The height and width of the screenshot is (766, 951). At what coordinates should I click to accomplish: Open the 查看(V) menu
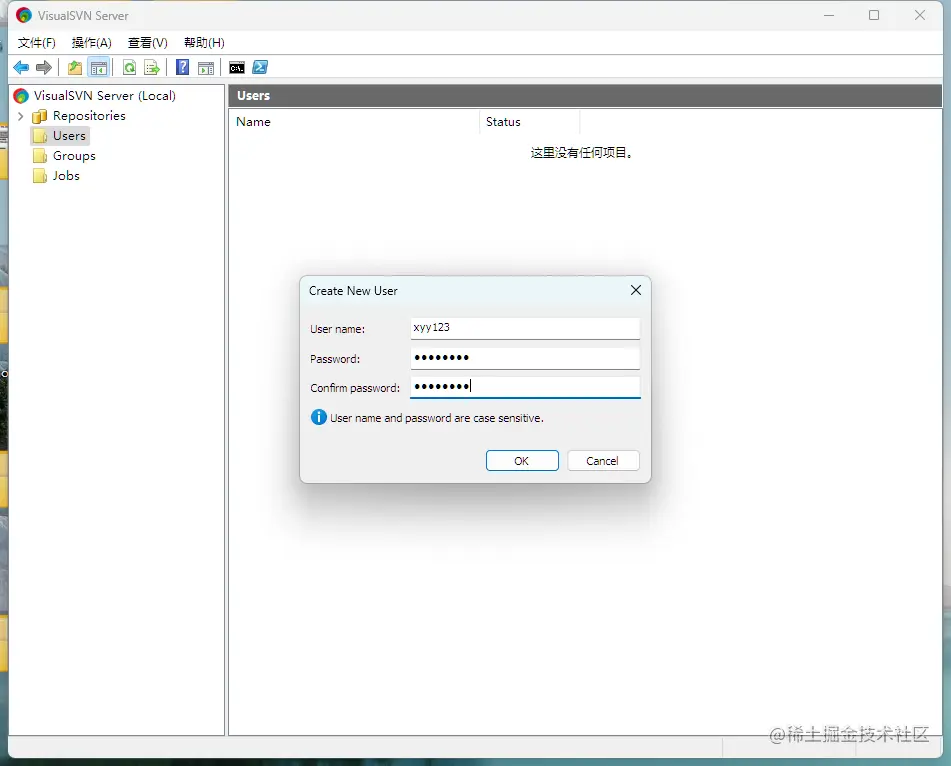[x=147, y=42]
